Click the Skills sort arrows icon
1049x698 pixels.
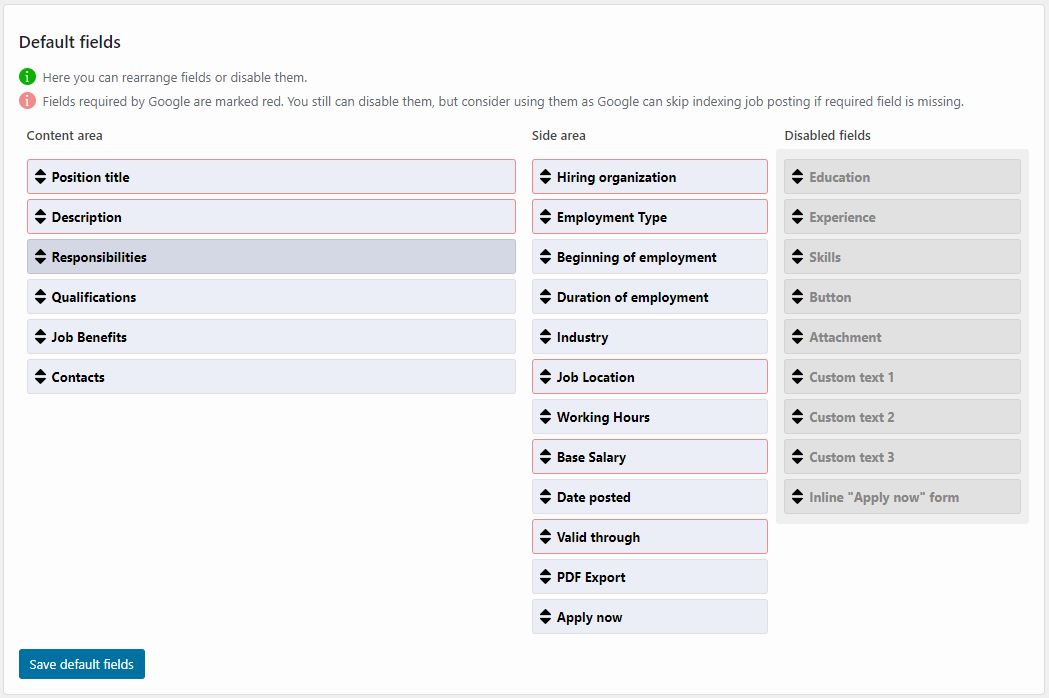point(797,257)
